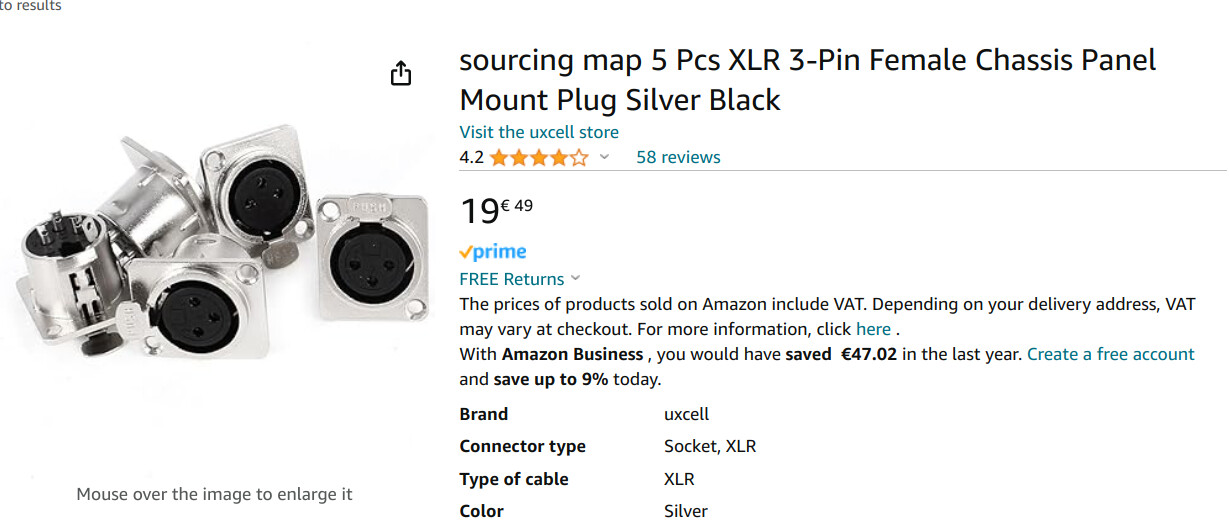This screenshot has height=529, width=1229.
Task: Expand the rating breakdown chevron beside the stars
Action: click(x=604, y=158)
